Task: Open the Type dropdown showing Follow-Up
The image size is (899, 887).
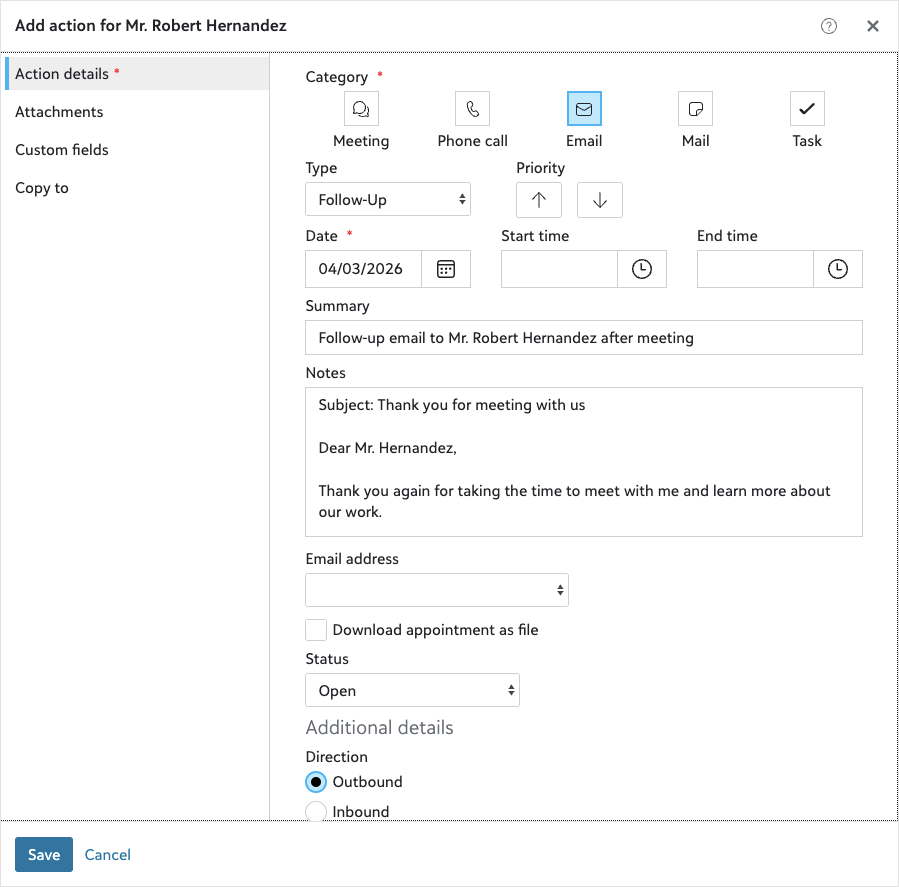Action: tap(388, 200)
